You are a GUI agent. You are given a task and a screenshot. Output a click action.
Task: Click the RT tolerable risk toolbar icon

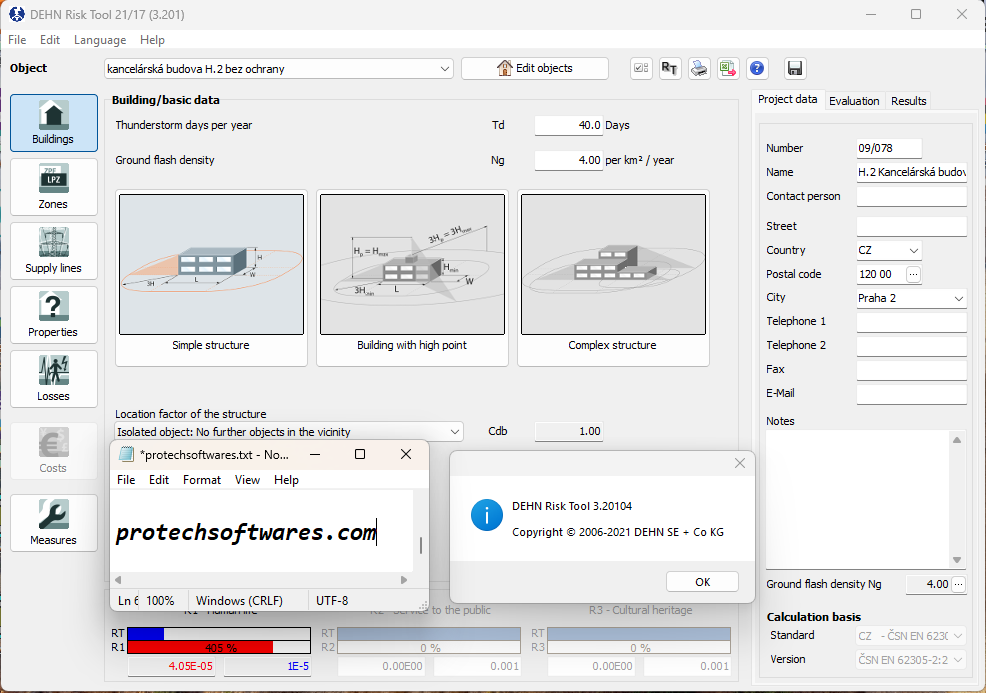tap(670, 68)
